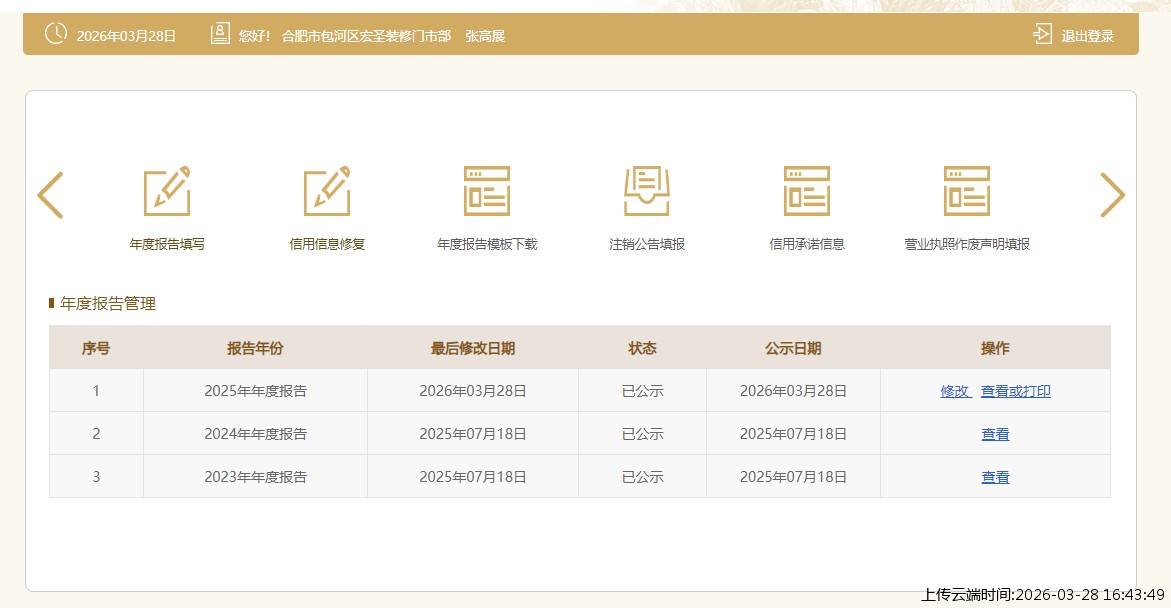Click the 退出登录 text button
This screenshot has width=1171, height=608.
pos(1087,36)
